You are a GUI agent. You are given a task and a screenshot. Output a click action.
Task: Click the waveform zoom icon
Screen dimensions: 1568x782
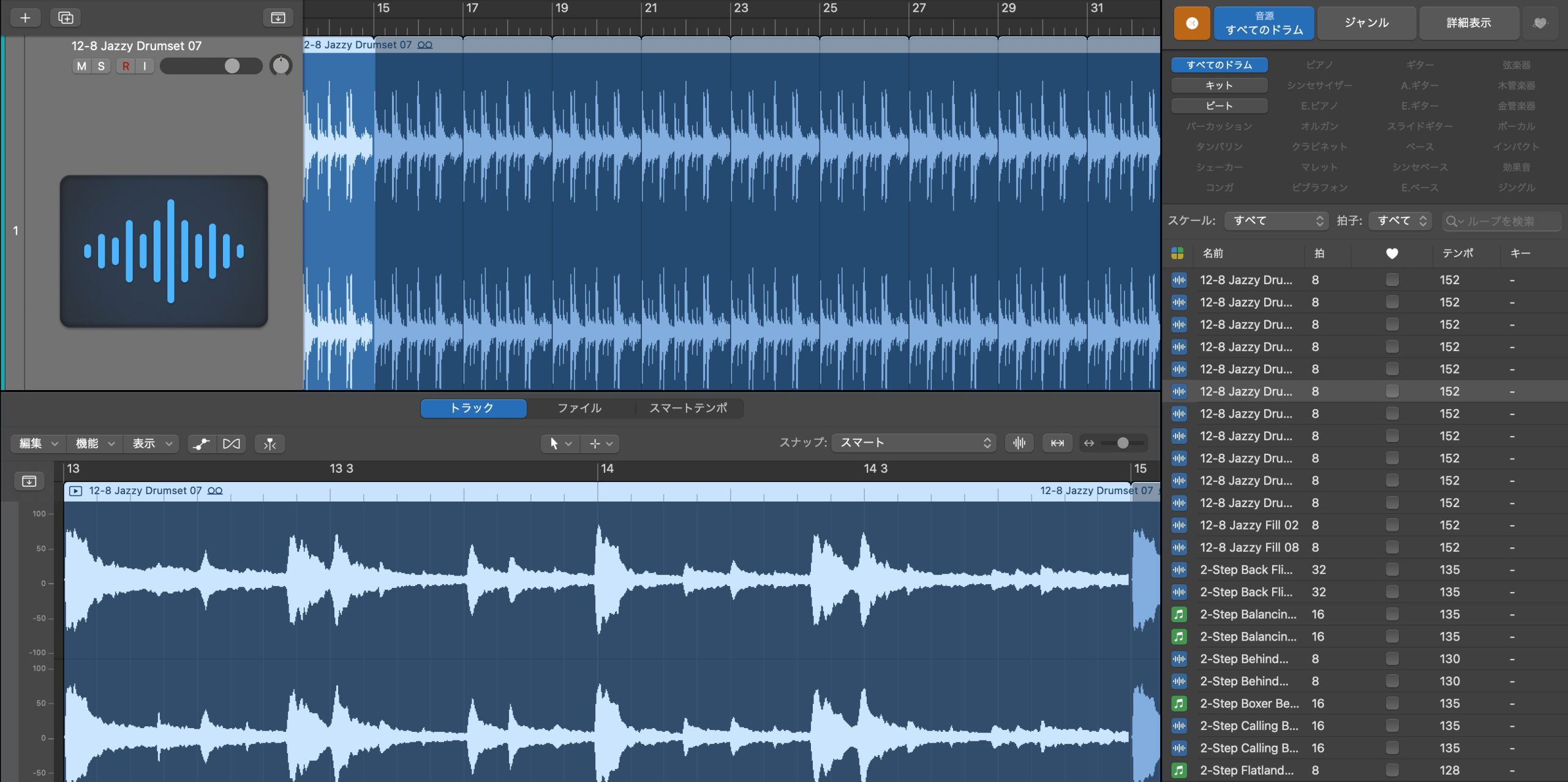pos(1019,443)
